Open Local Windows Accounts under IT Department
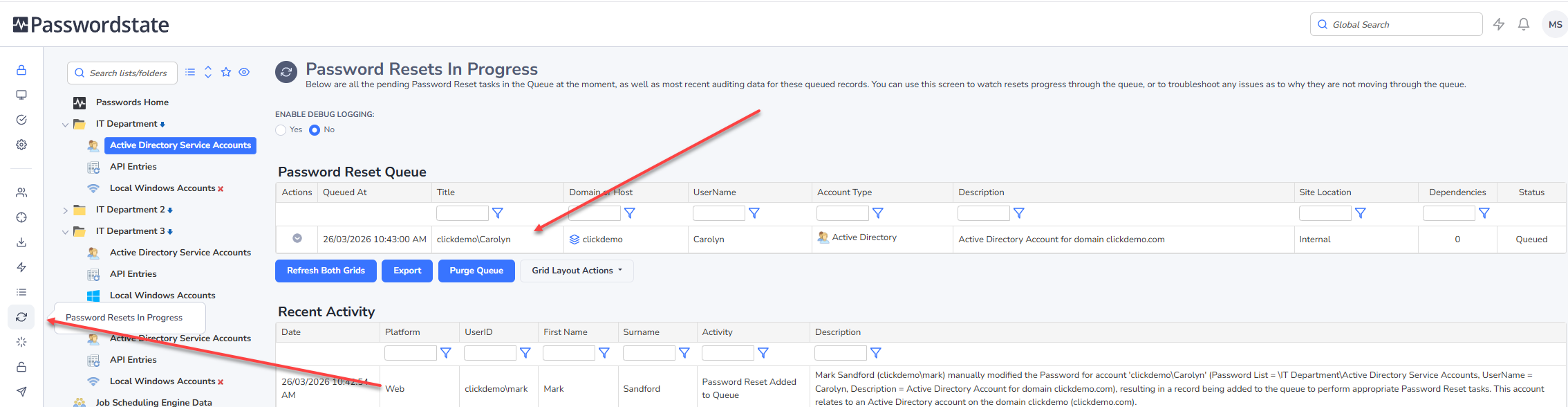Screen dimensions: 1568x407 pos(162,188)
